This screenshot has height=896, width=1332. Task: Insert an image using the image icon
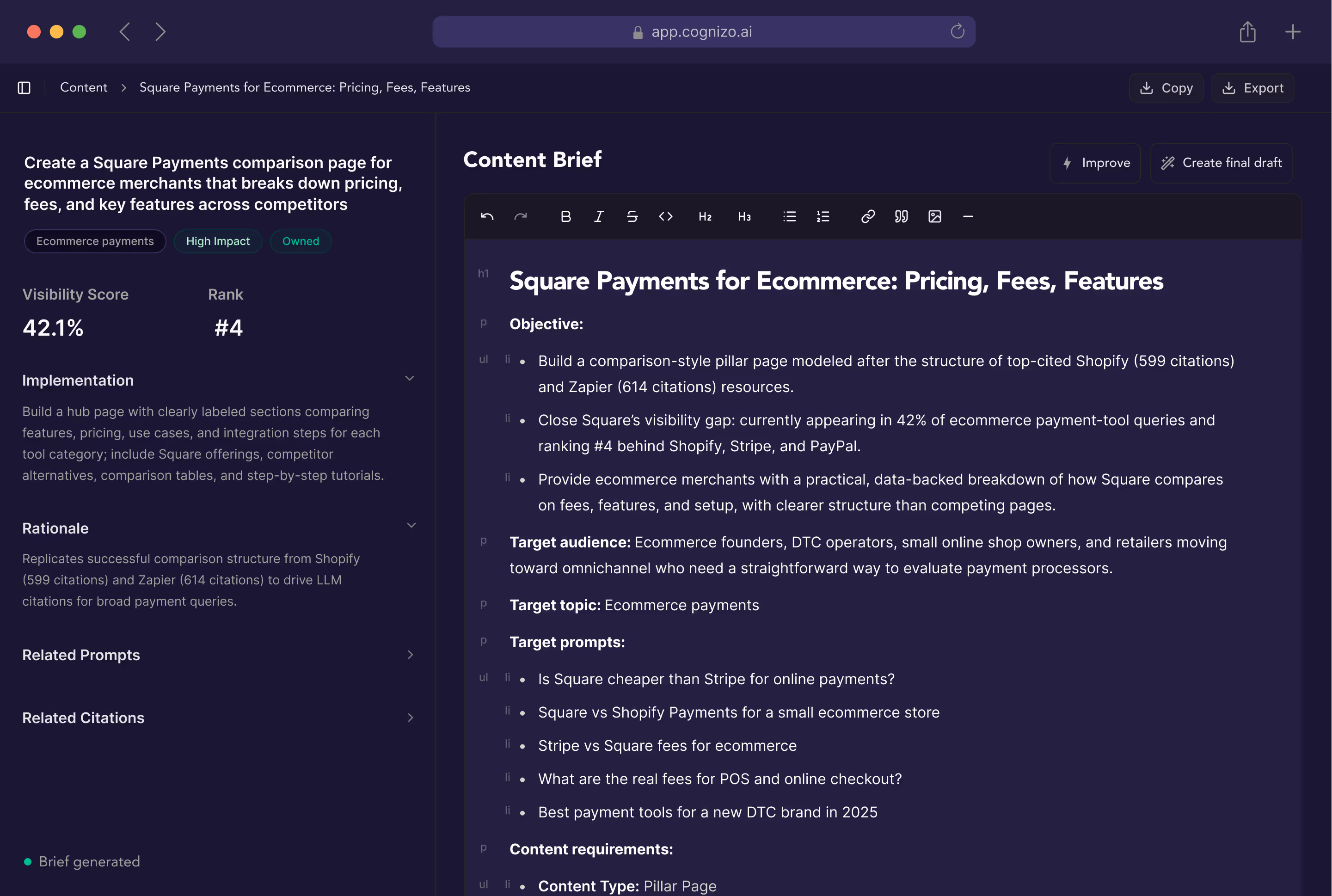coord(935,216)
